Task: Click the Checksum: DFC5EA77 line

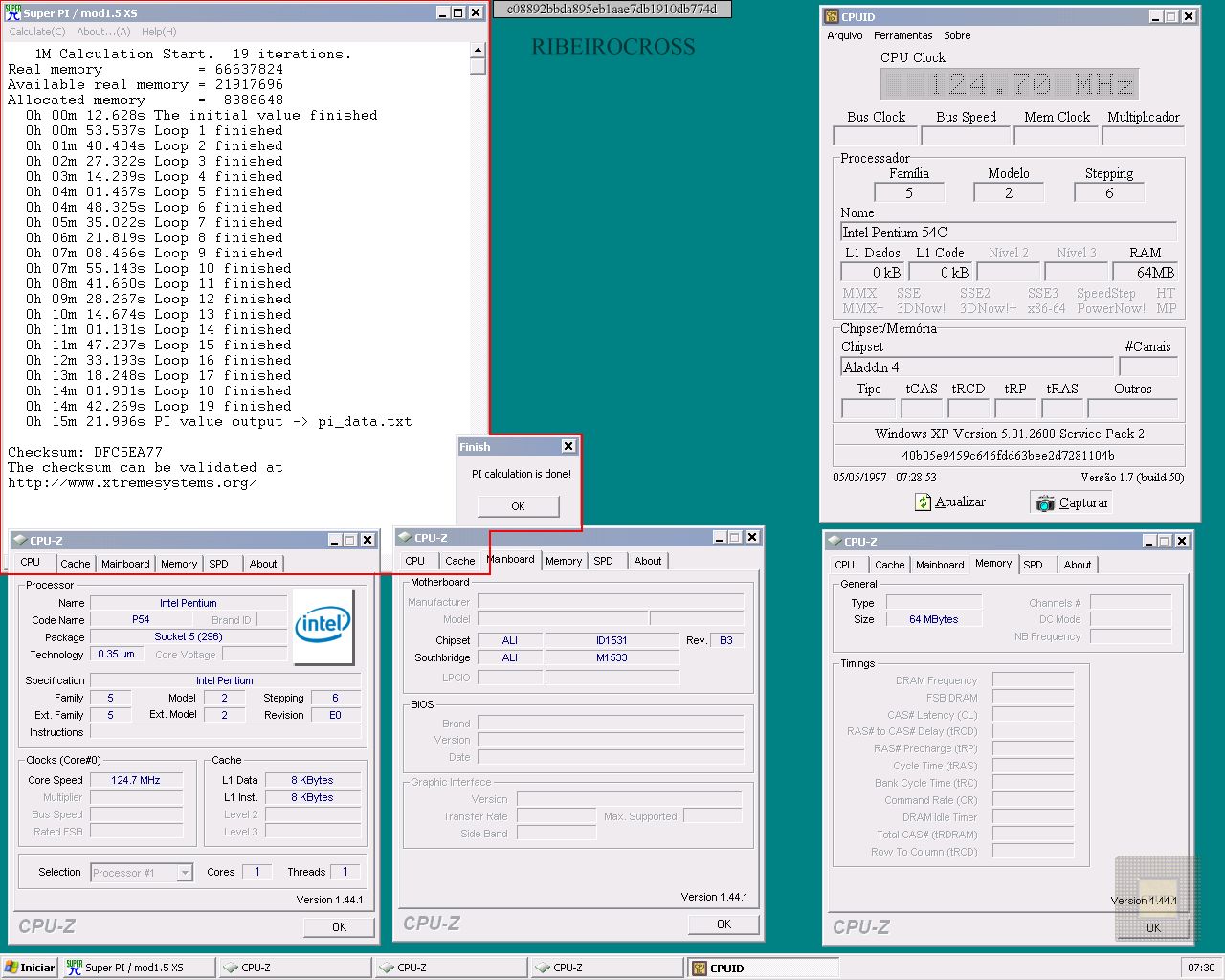Action: (85, 452)
